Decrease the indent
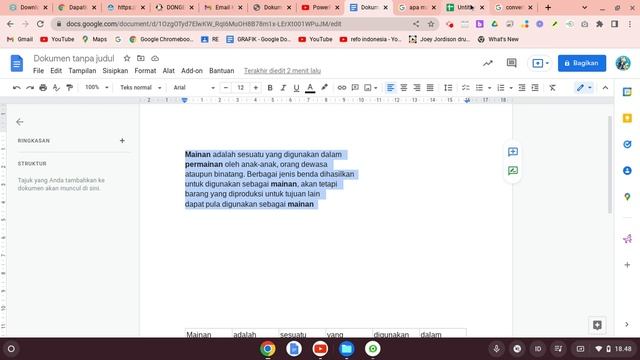 coord(522,87)
